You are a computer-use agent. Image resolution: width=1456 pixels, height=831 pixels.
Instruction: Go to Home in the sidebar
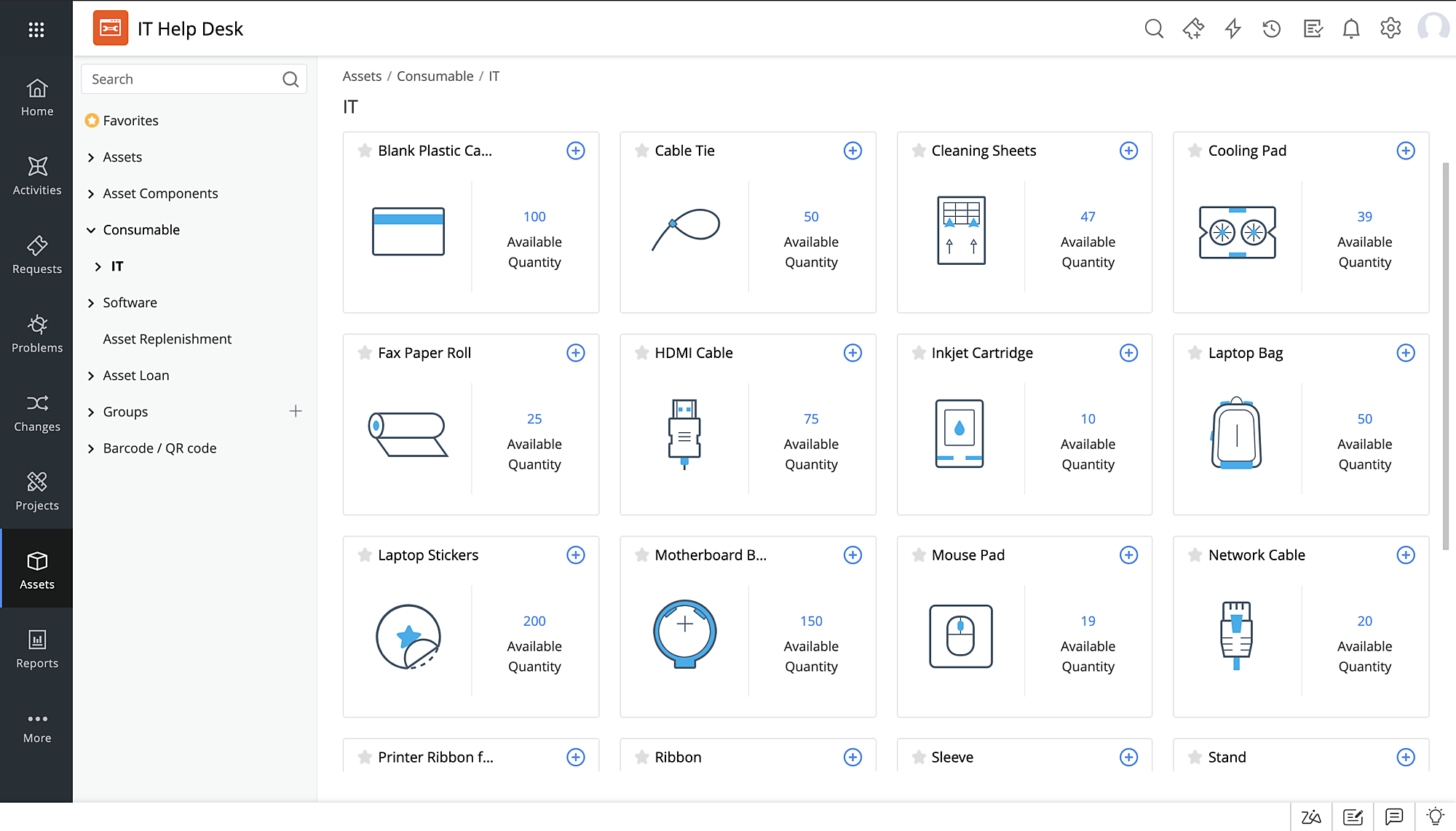(36, 98)
